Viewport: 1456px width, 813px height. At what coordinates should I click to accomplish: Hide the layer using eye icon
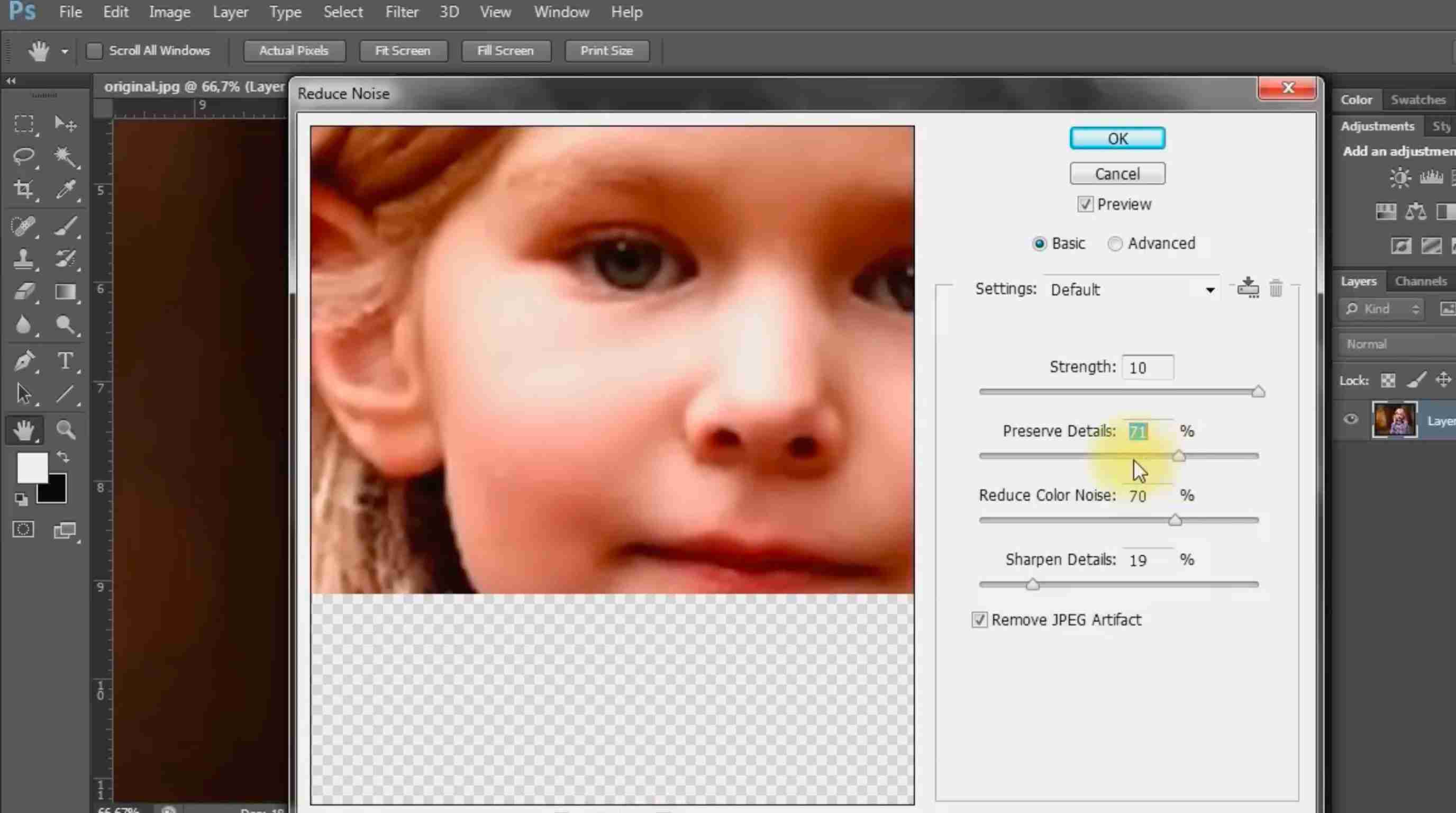[1351, 420]
